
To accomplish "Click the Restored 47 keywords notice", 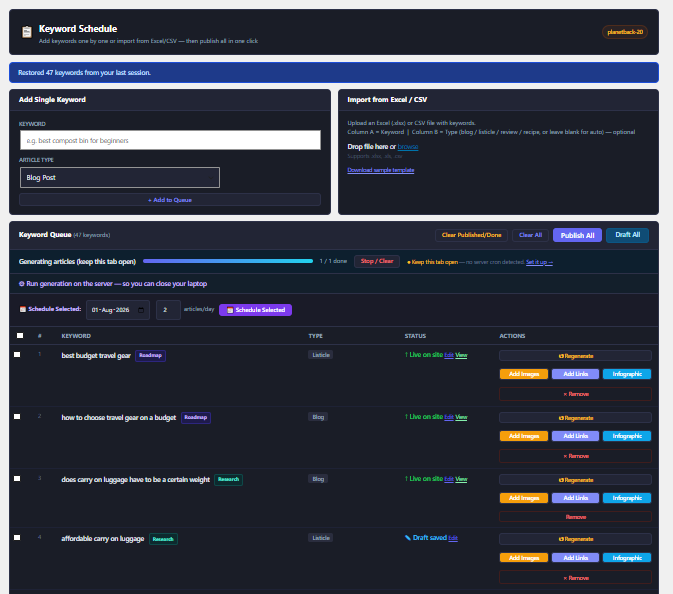I will pos(334,73).
